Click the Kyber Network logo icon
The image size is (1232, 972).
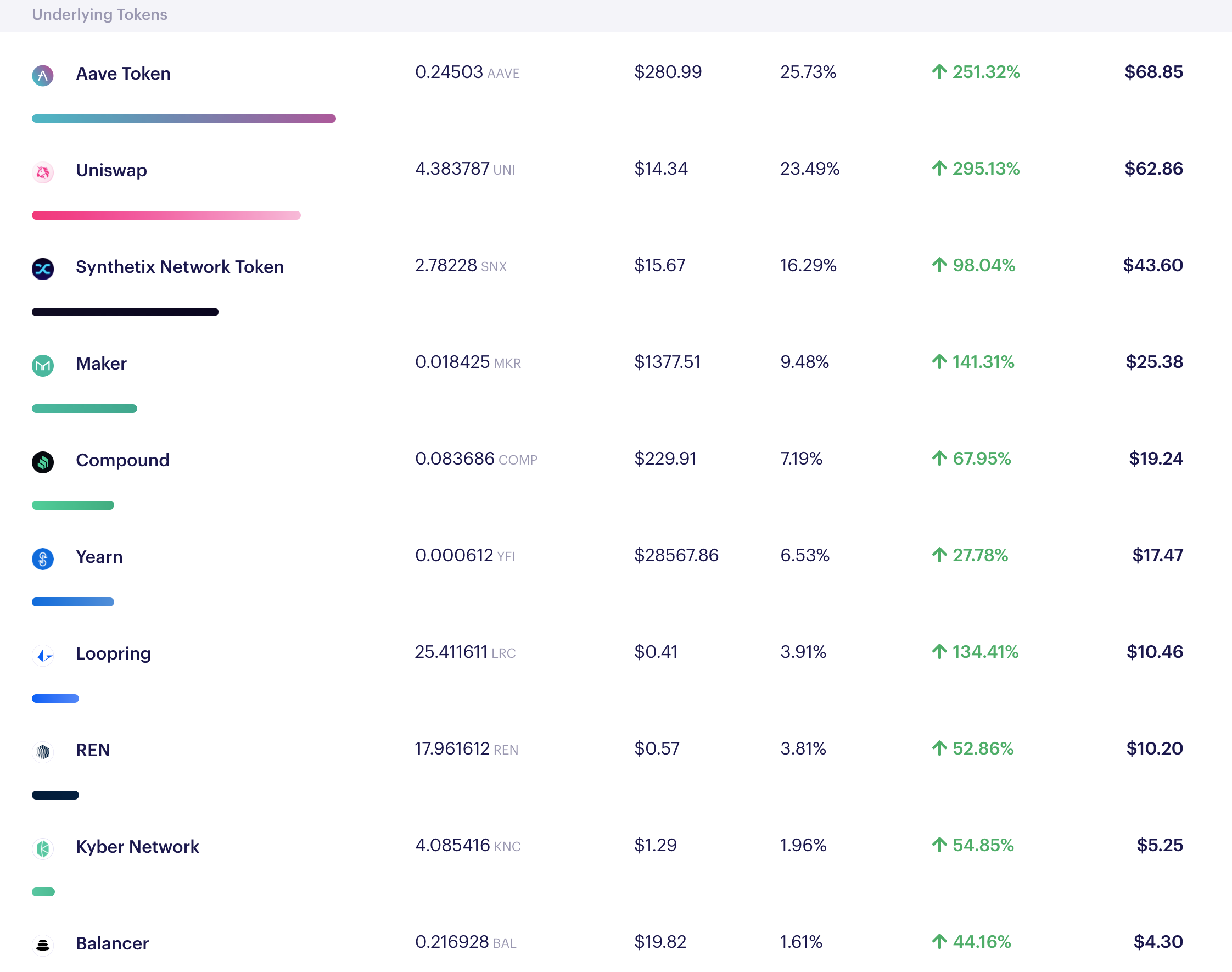[x=43, y=848]
